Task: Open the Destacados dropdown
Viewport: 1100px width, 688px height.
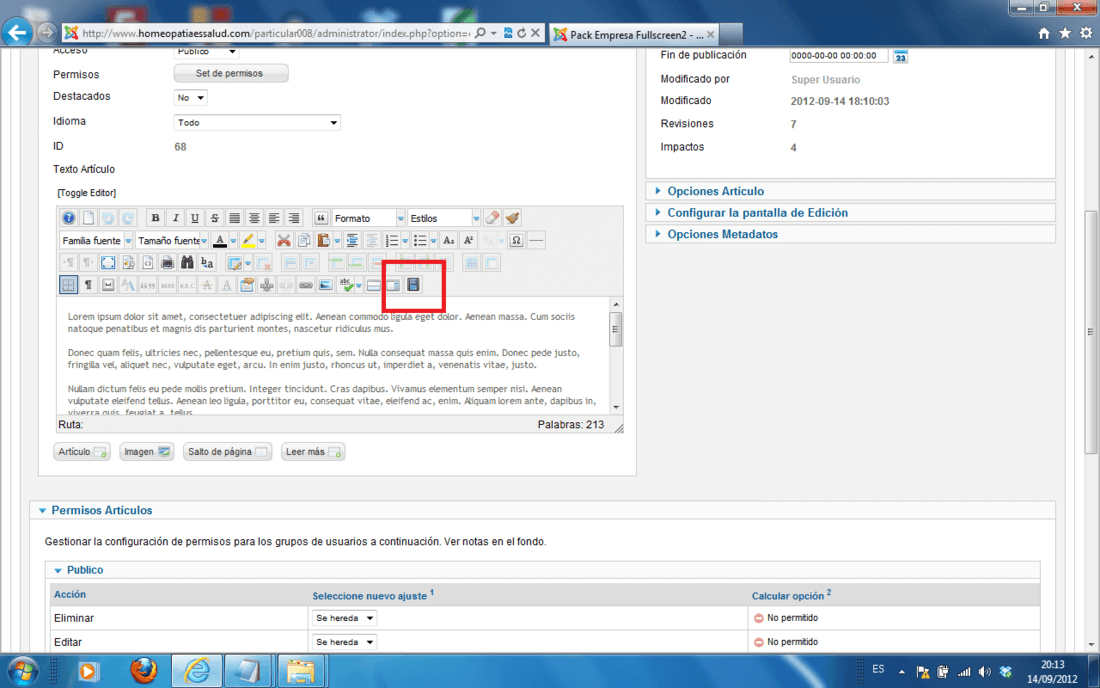Action: 190,97
